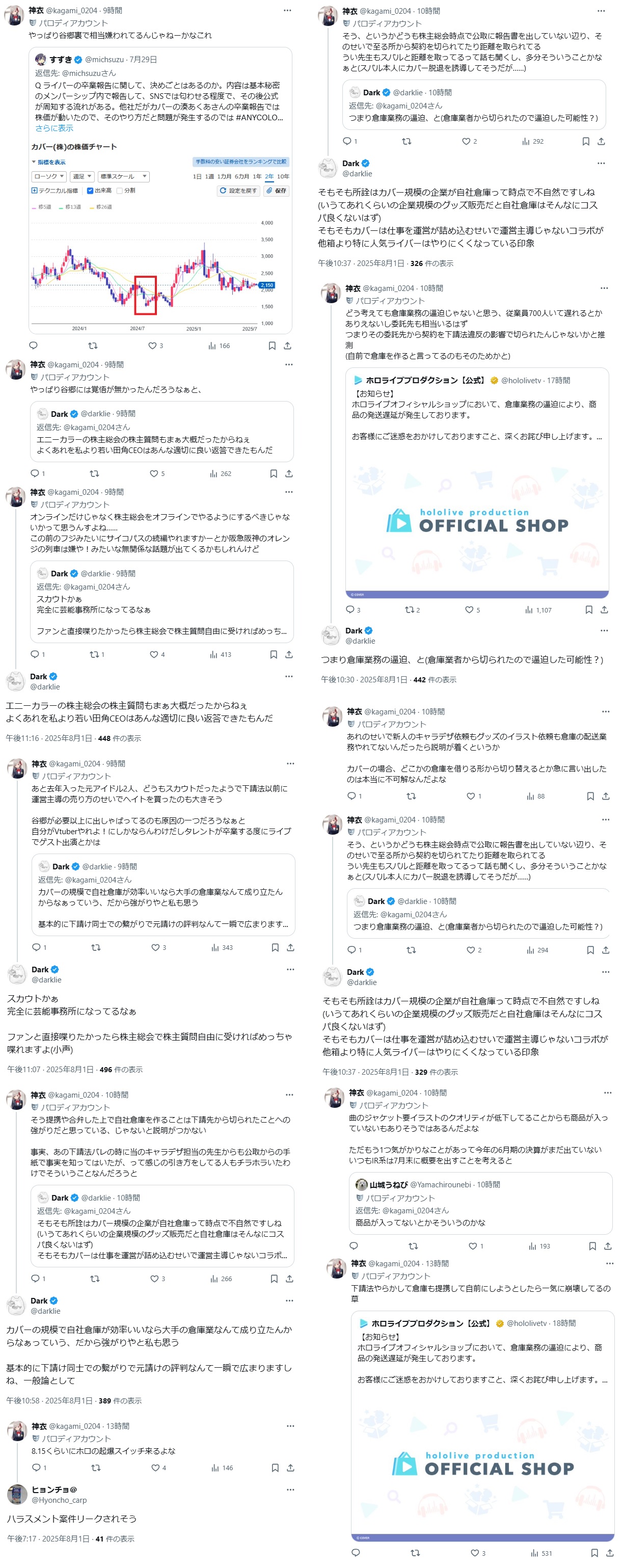Bookmark the tweet with 166 views
Screen dimensions: 623x1568
(x=272, y=346)
